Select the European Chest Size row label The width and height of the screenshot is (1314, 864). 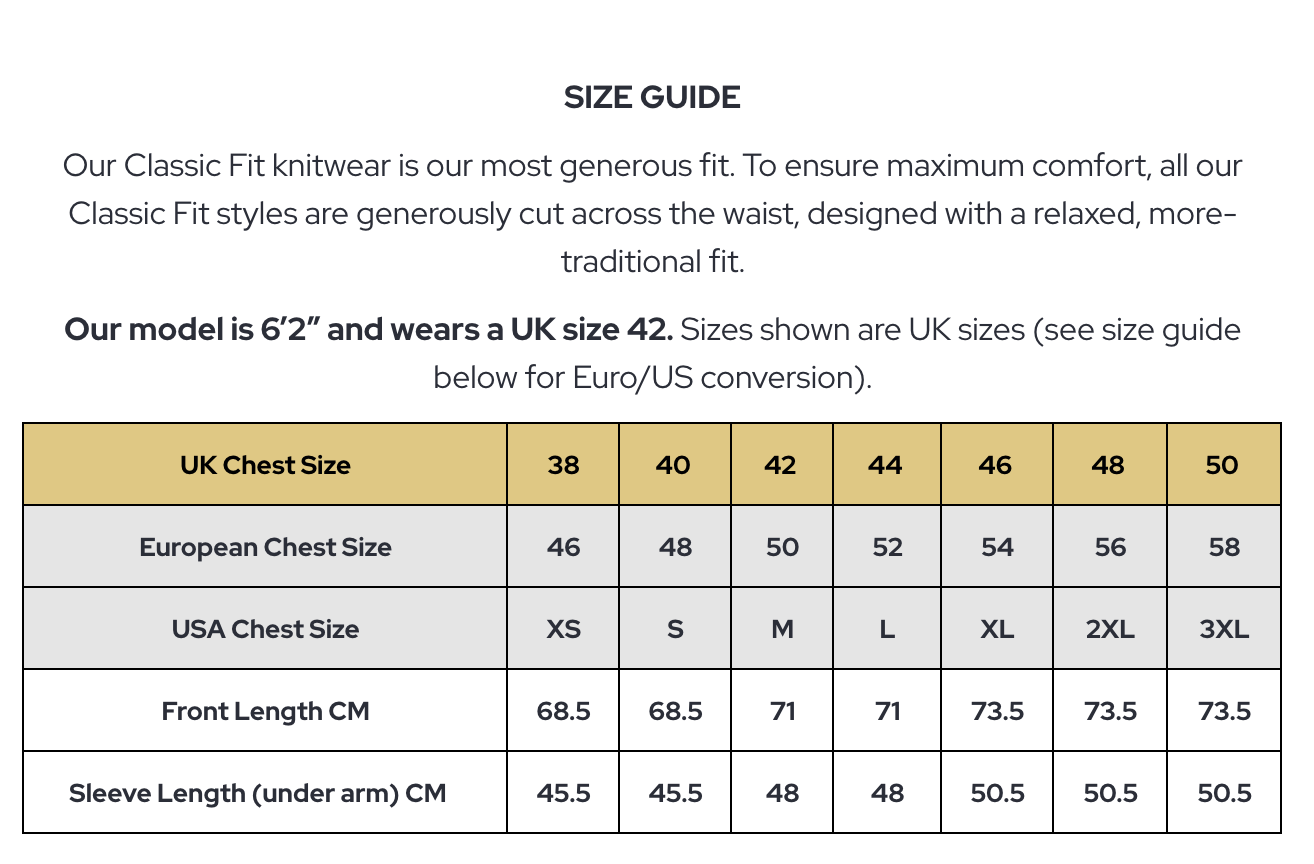point(265,547)
